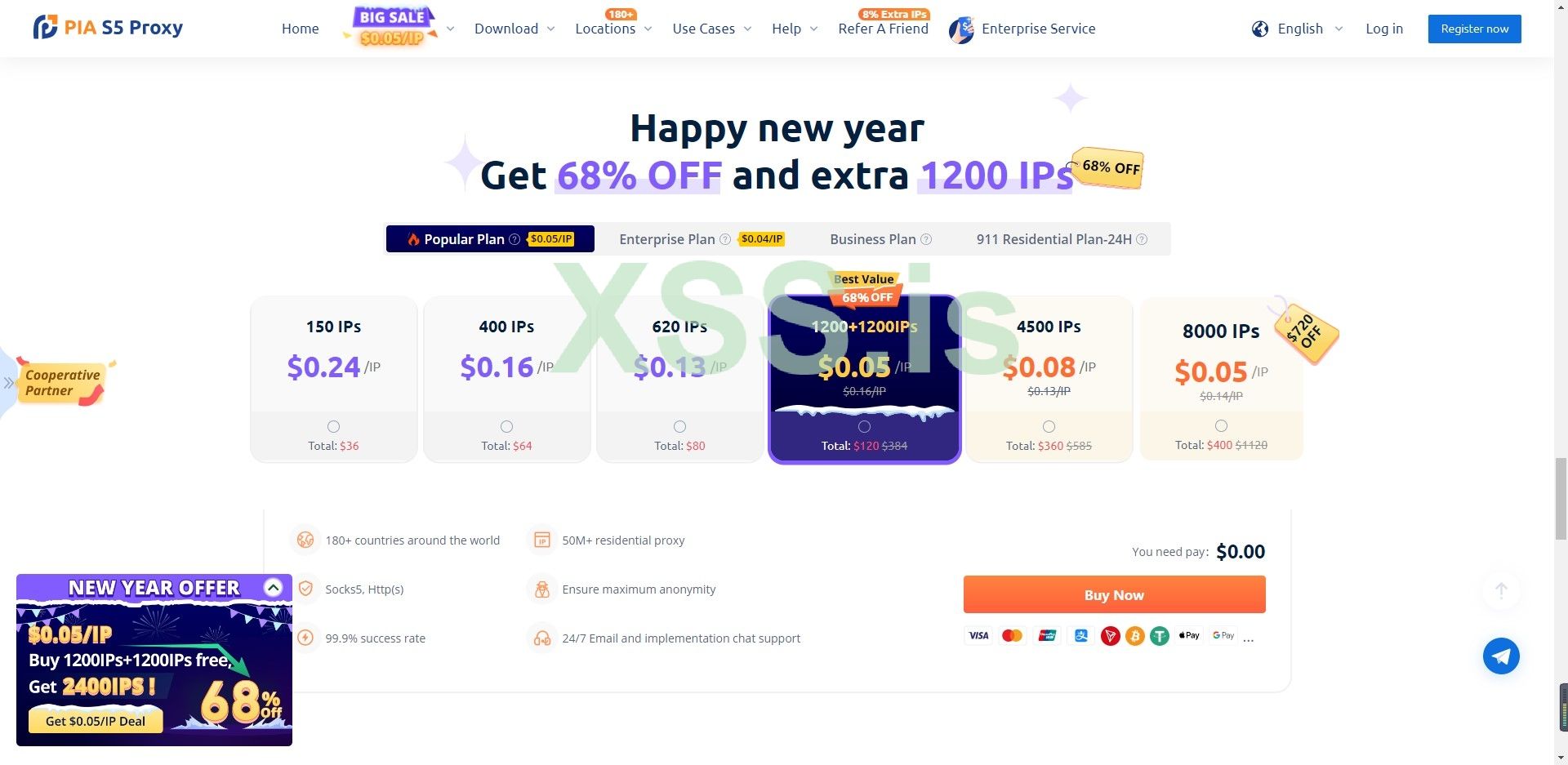Select the 8000 IPs plan radio button
Screen dimensions: 1568x765
click(x=1221, y=425)
